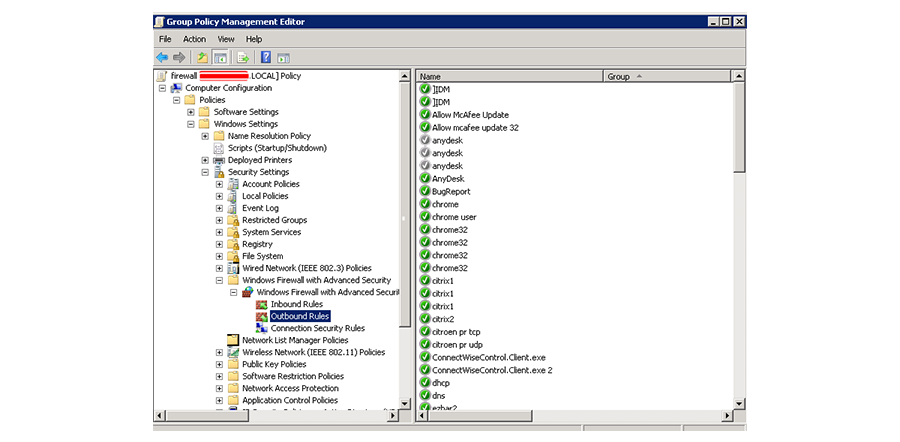The height and width of the screenshot is (442, 900).
Task: Click green check icon of chrome user rule
Action: 425,217
